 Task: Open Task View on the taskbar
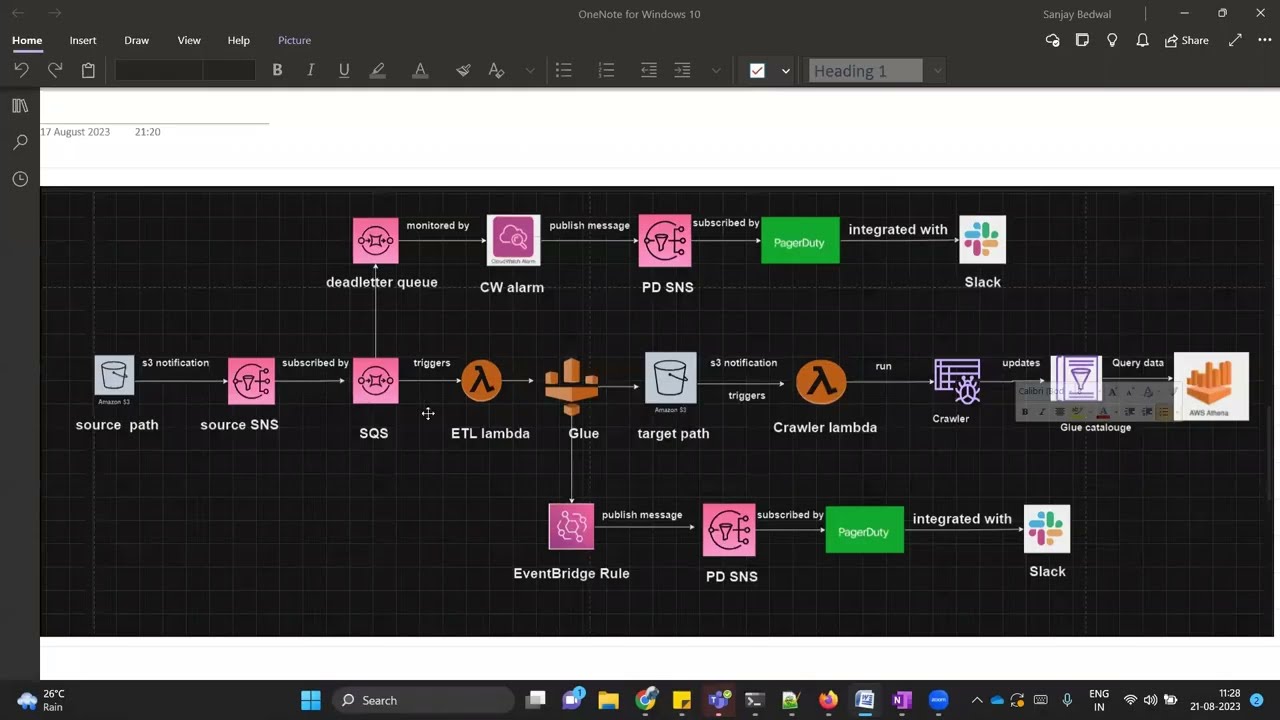point(537,700)
